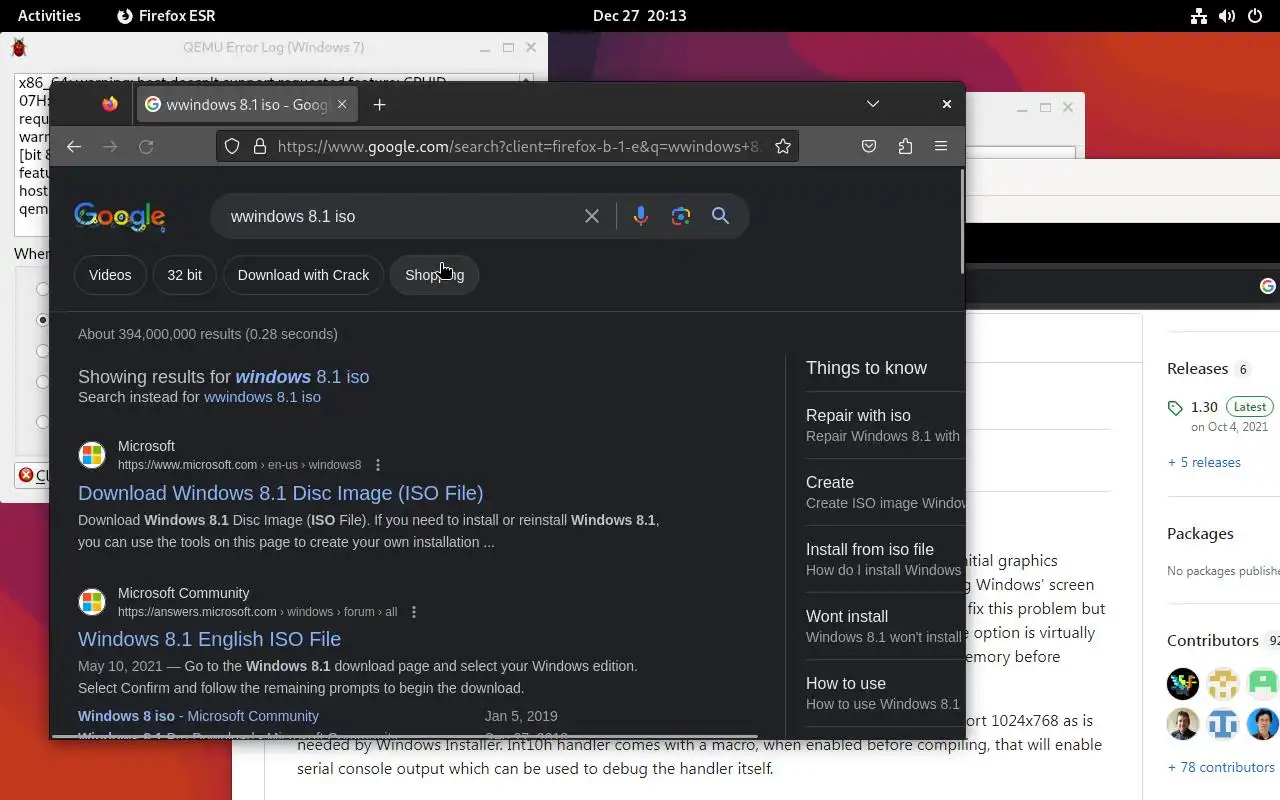Open release tag 1.30 on GitHub
1280x800 pixels.
click(1204, 407)
